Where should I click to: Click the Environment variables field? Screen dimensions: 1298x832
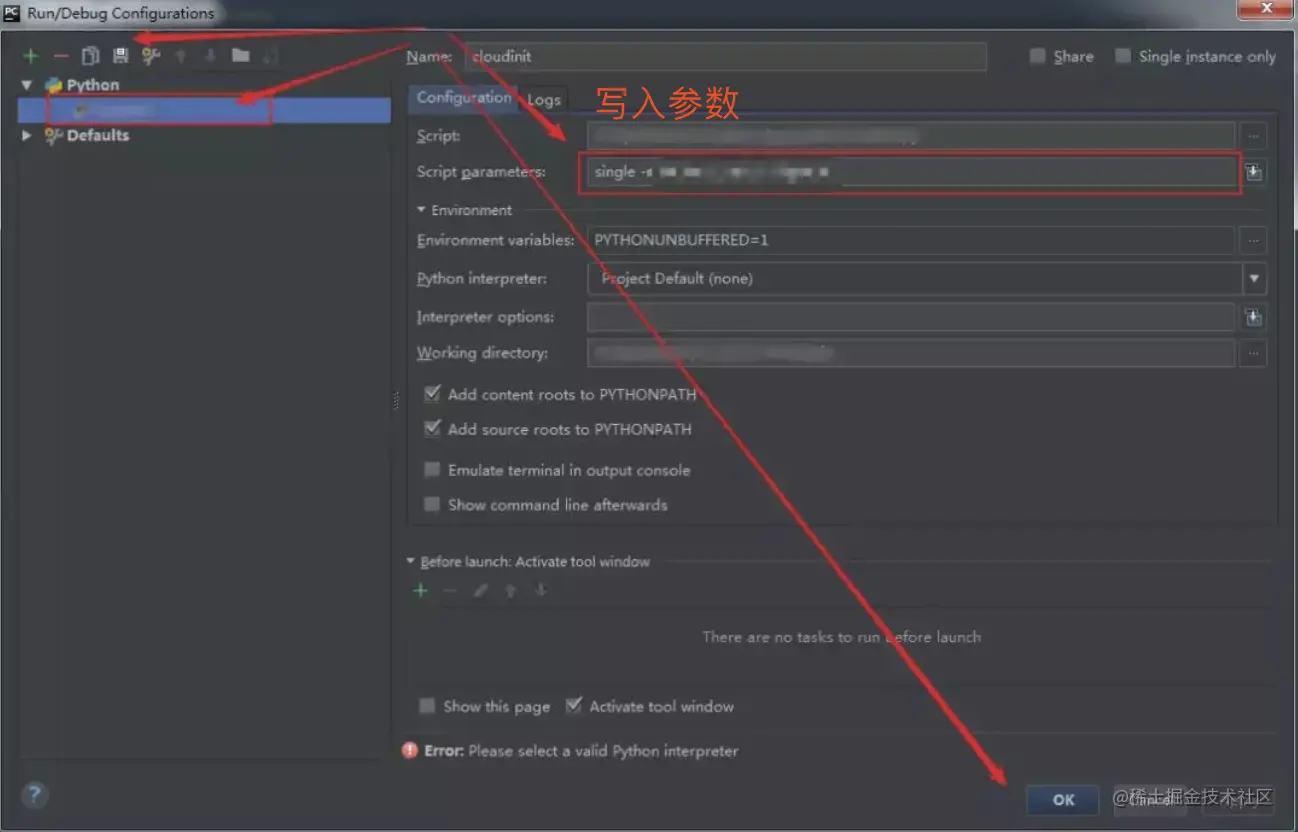tap(911, 240)
